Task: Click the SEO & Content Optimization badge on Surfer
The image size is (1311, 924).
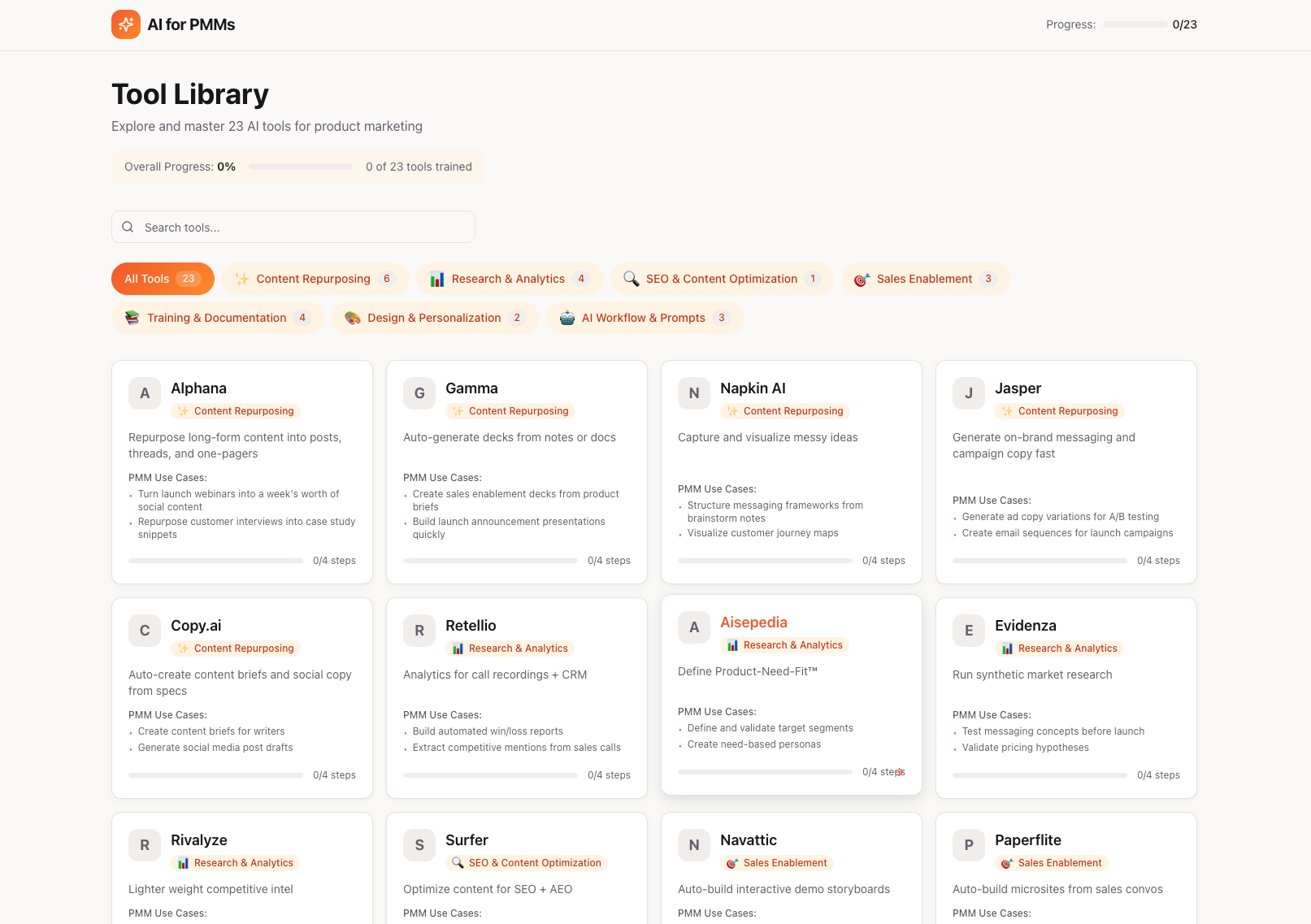Action: (527, 863)
